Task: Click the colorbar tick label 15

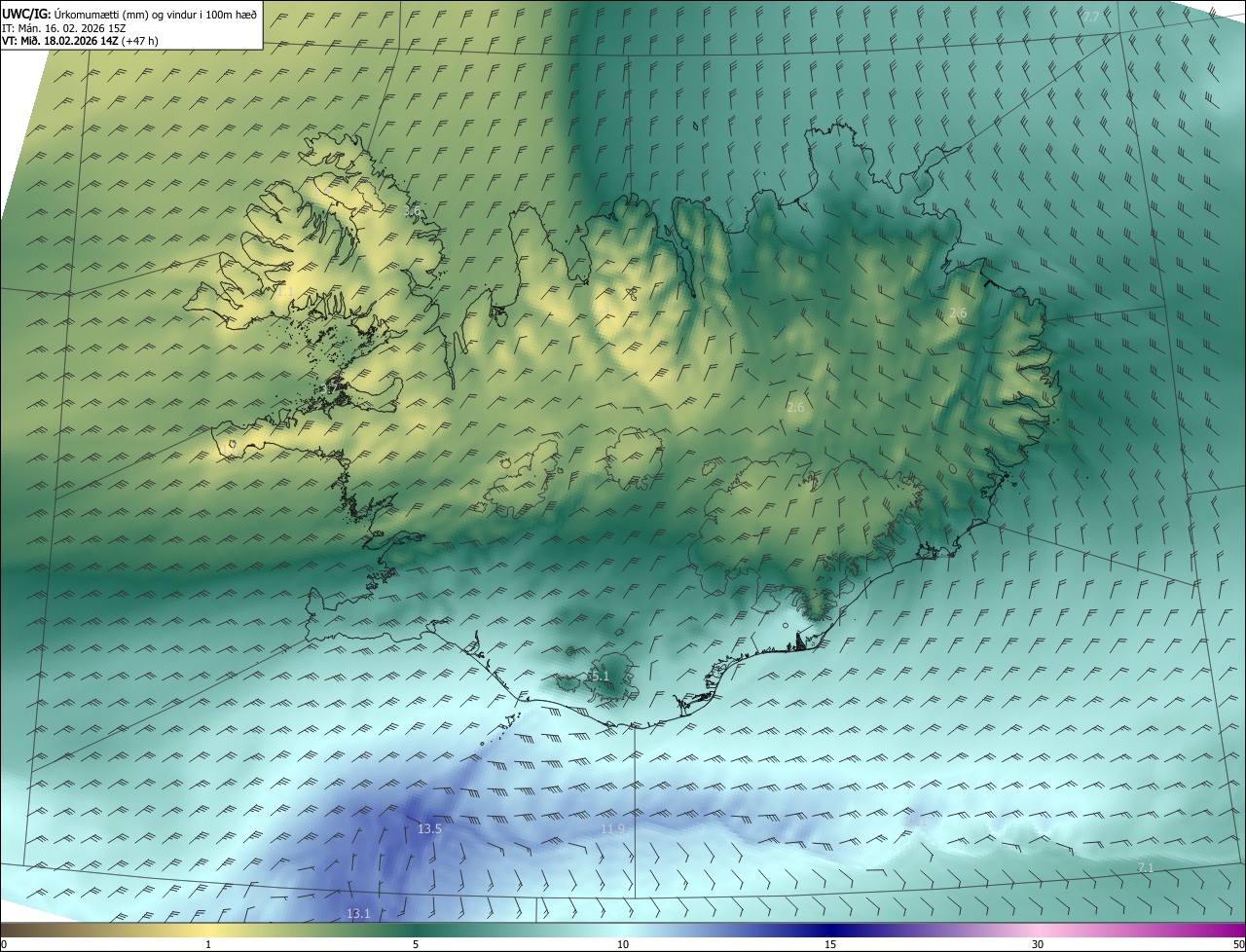Action: coord(830,945)
